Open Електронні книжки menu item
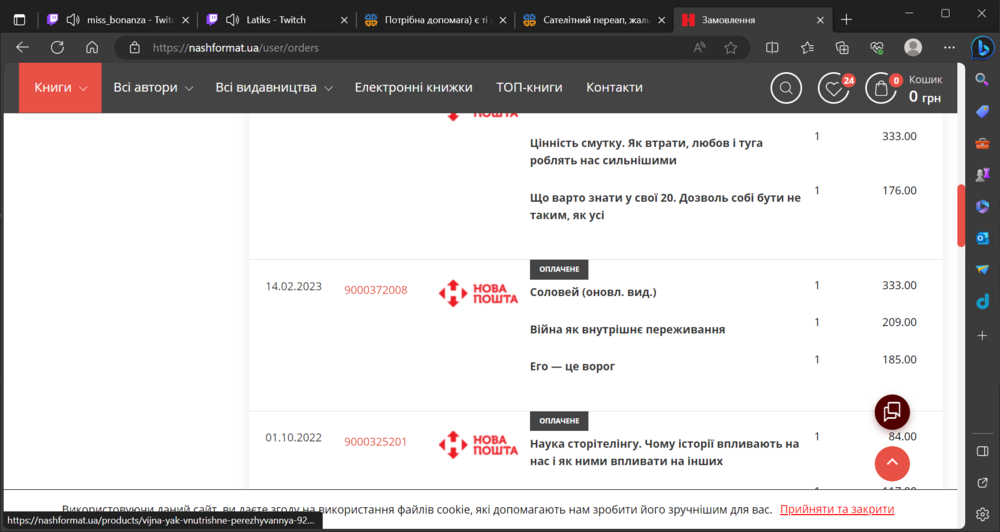The image size is (1000, 532). coord(413,87)
